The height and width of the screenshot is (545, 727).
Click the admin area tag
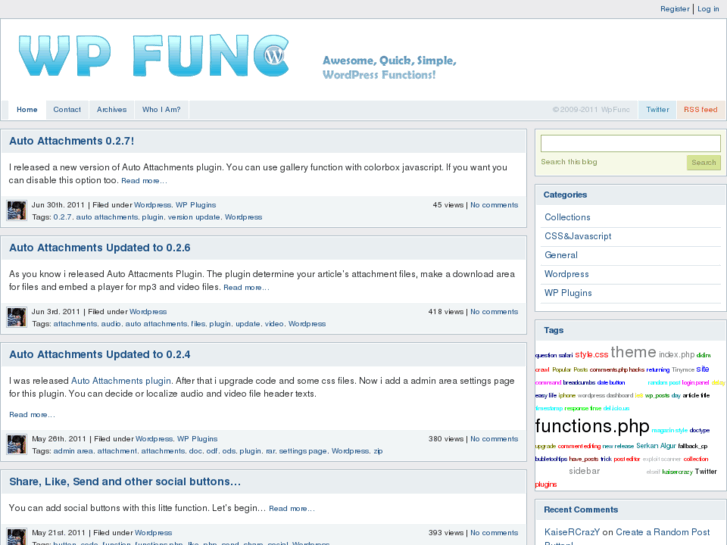point(73,451)
